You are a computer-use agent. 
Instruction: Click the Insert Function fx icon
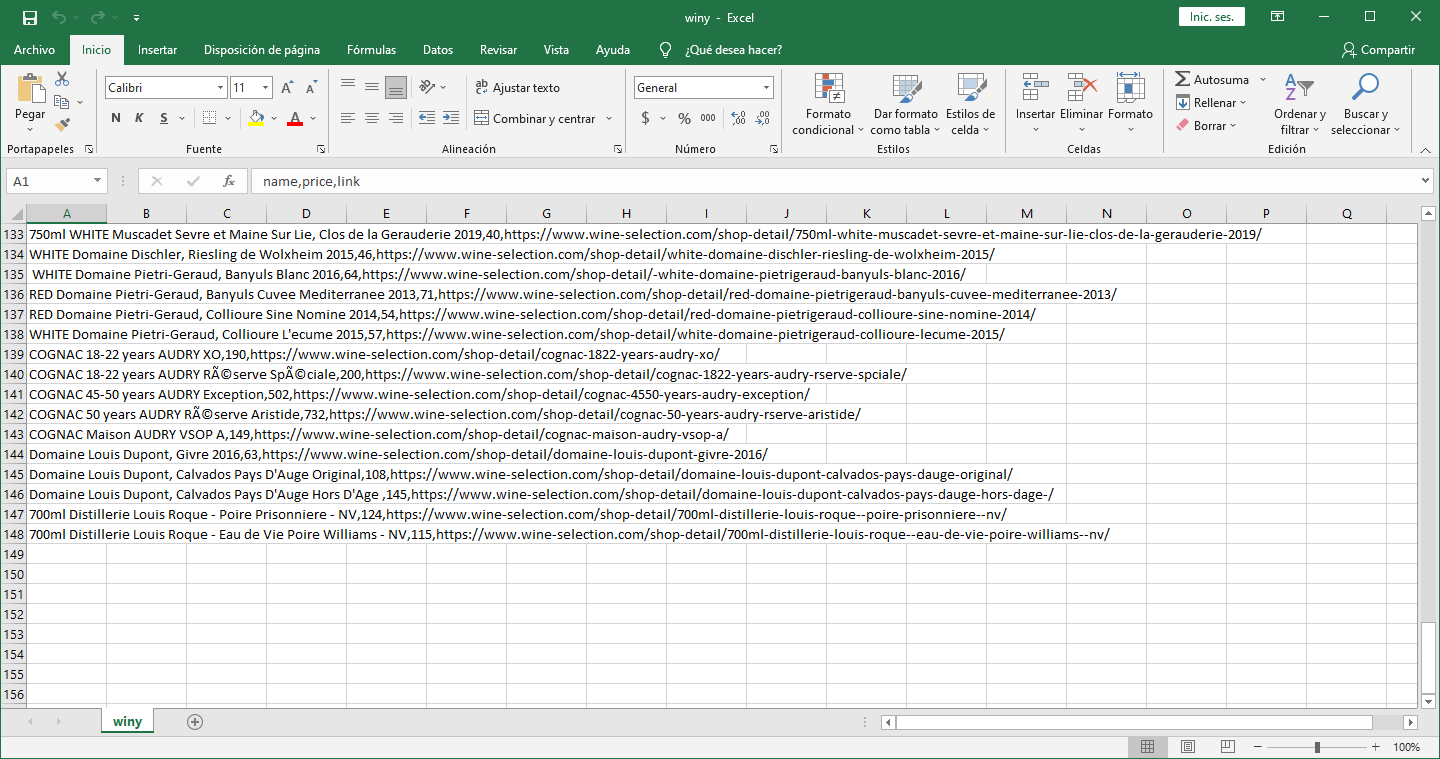pyautogui.click(x=229, y=181)
